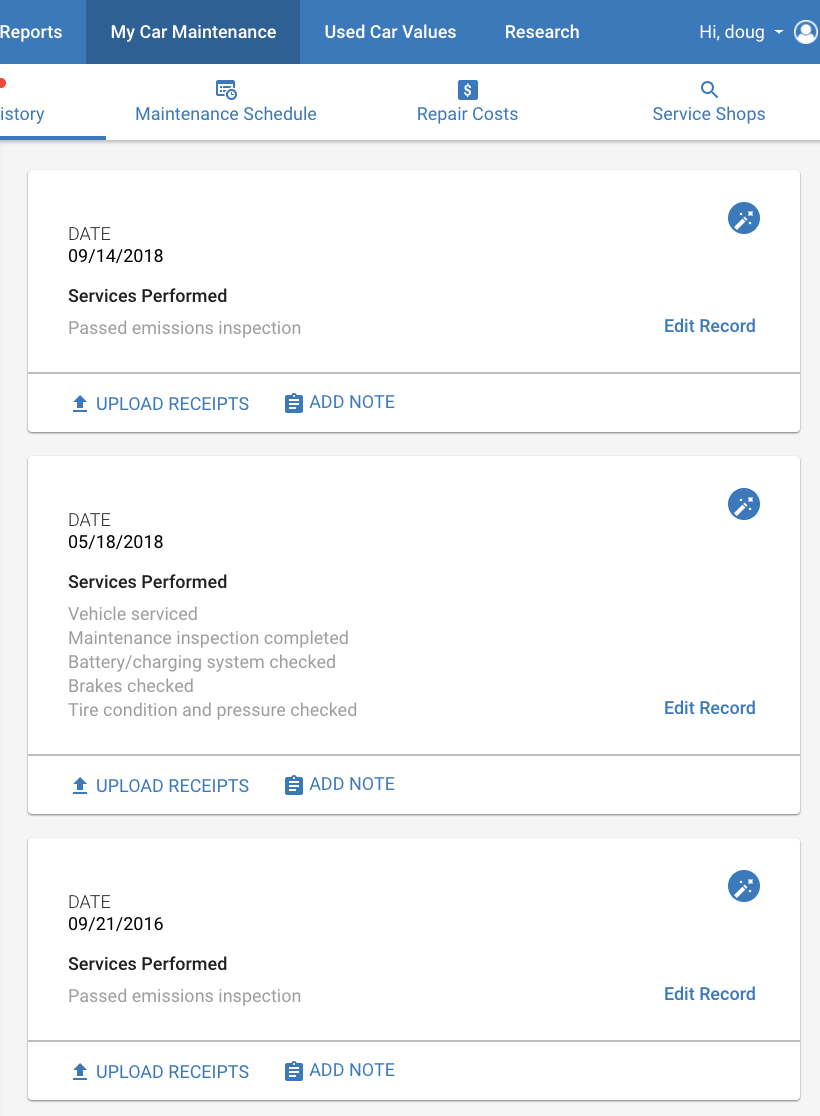The height and width of the screenshot is (1116, 820).
Task: Open the user profile avatar icon
Action: tap(806, 32)
